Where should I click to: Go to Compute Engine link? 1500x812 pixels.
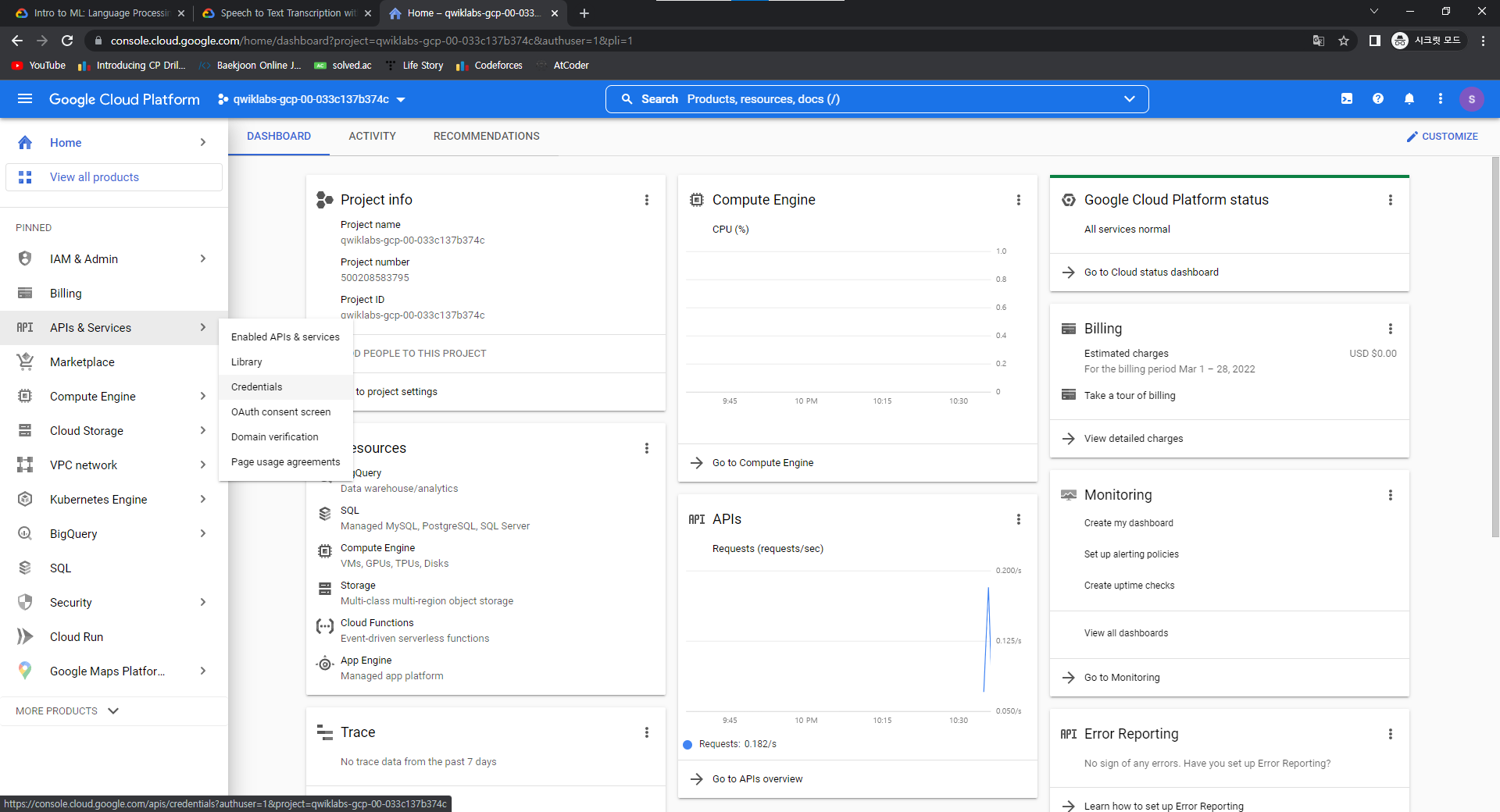(762, 463)
